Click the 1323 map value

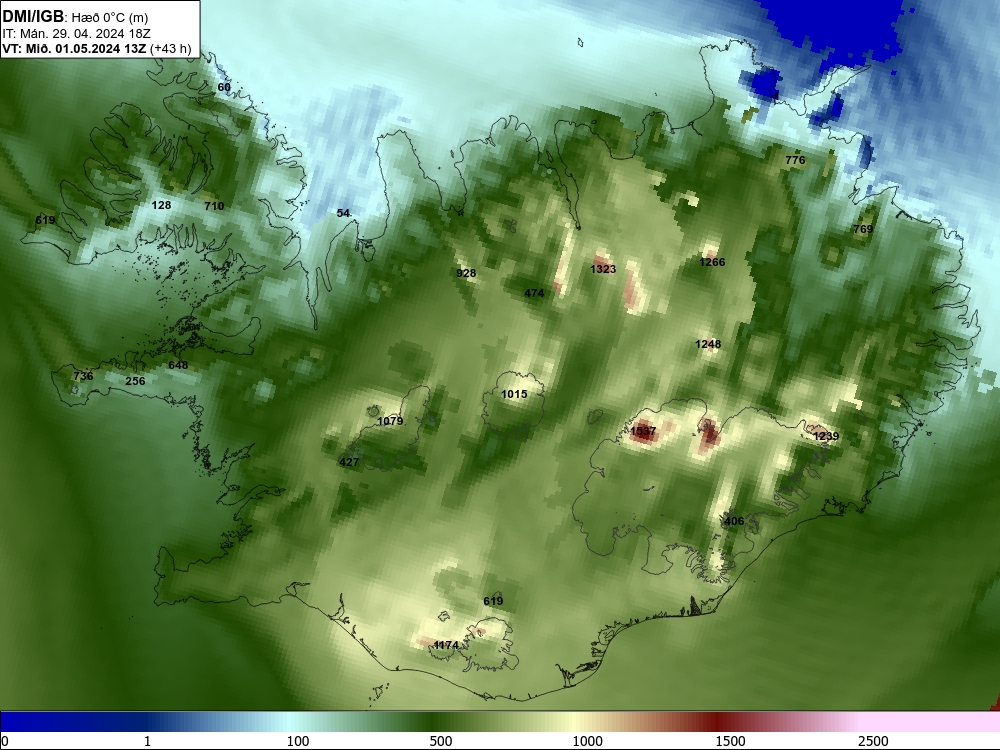click(x=603, y=269)
